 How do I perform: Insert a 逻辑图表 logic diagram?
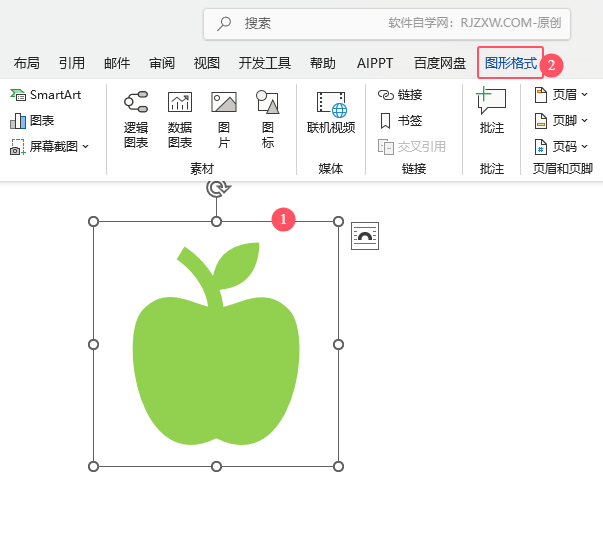pyautogui.click(x=136, y=120)
